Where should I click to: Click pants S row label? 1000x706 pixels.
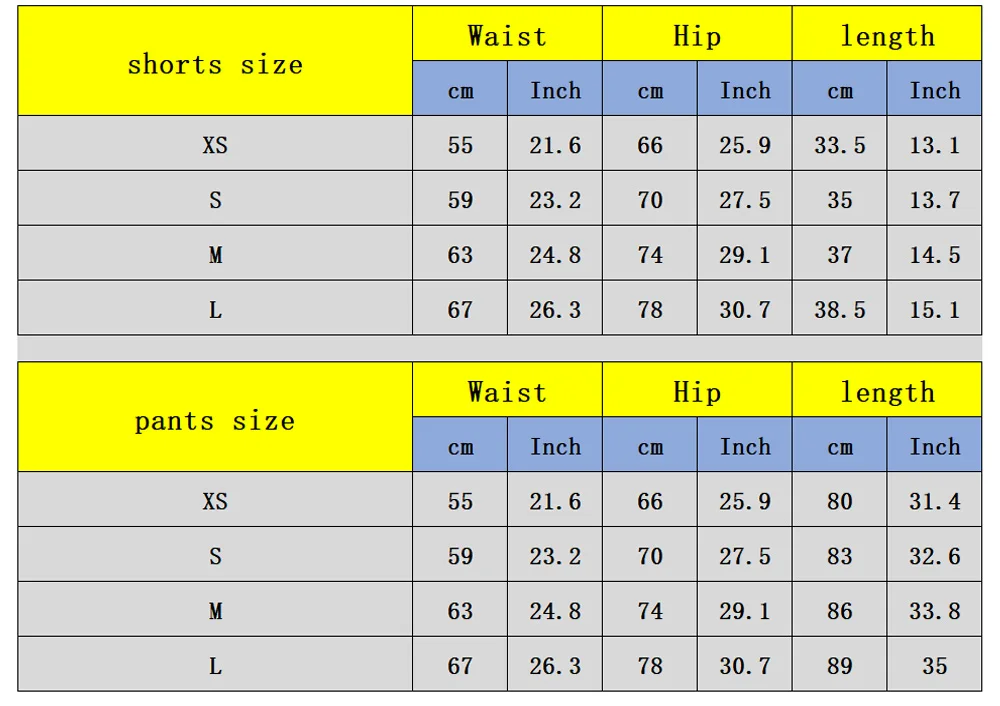215,554
